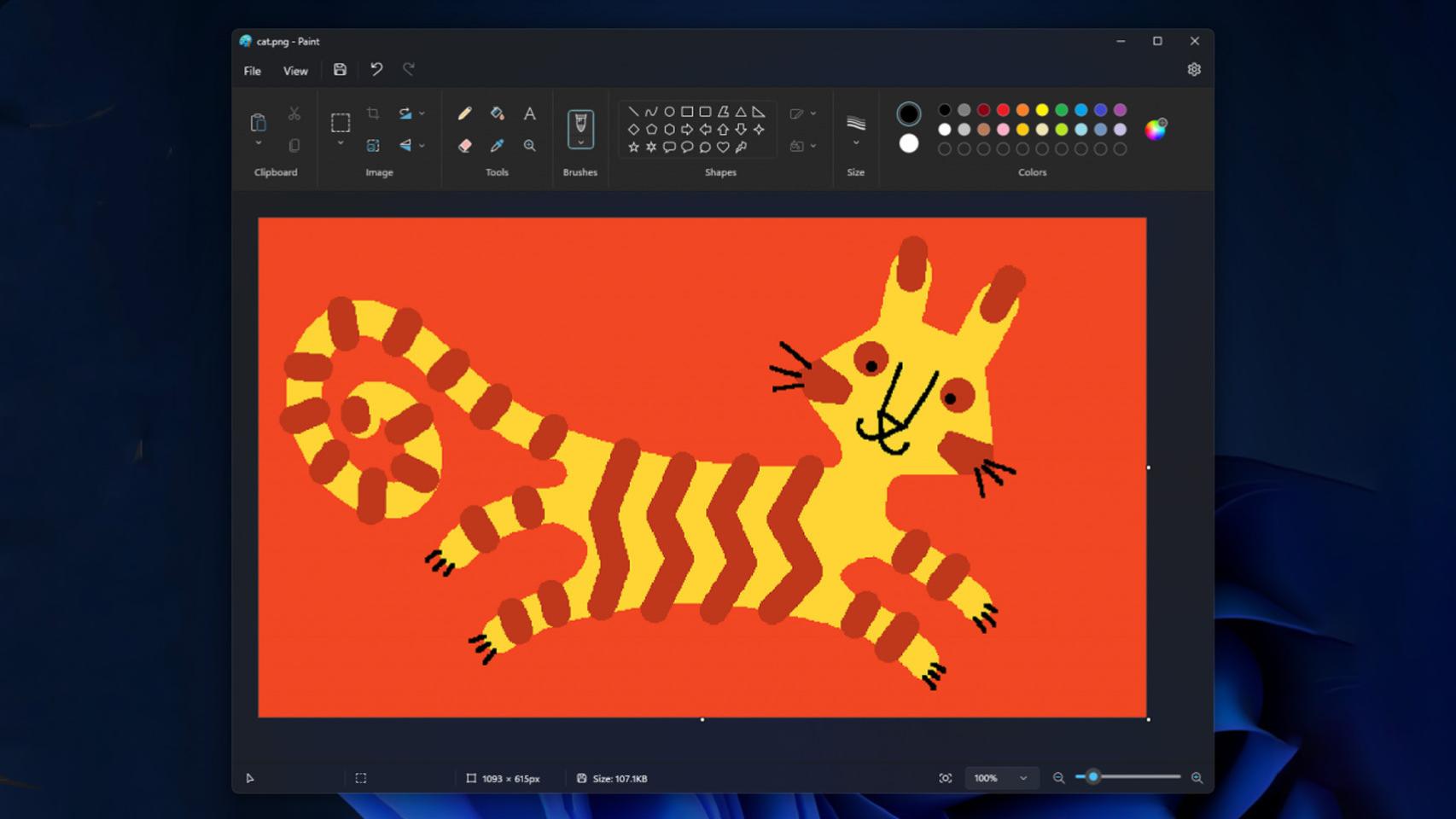Click the Paste clipboard icon
Image resolution: width=1456 pixels, height=819 pixels.
pyautogui.click(x=258, y=123)
